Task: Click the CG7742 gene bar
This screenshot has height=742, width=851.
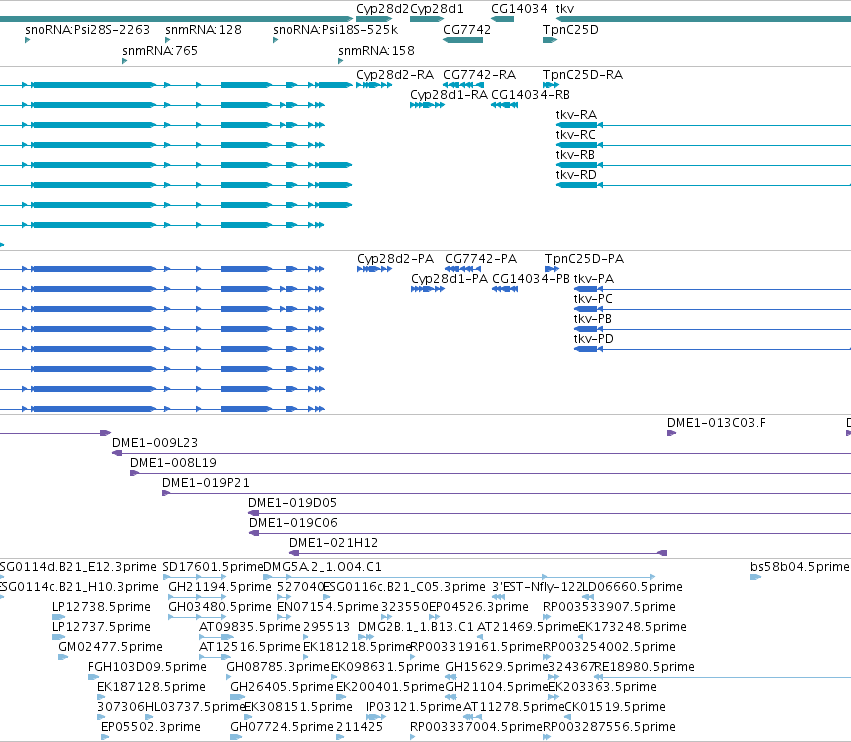Action: [463, 40]
